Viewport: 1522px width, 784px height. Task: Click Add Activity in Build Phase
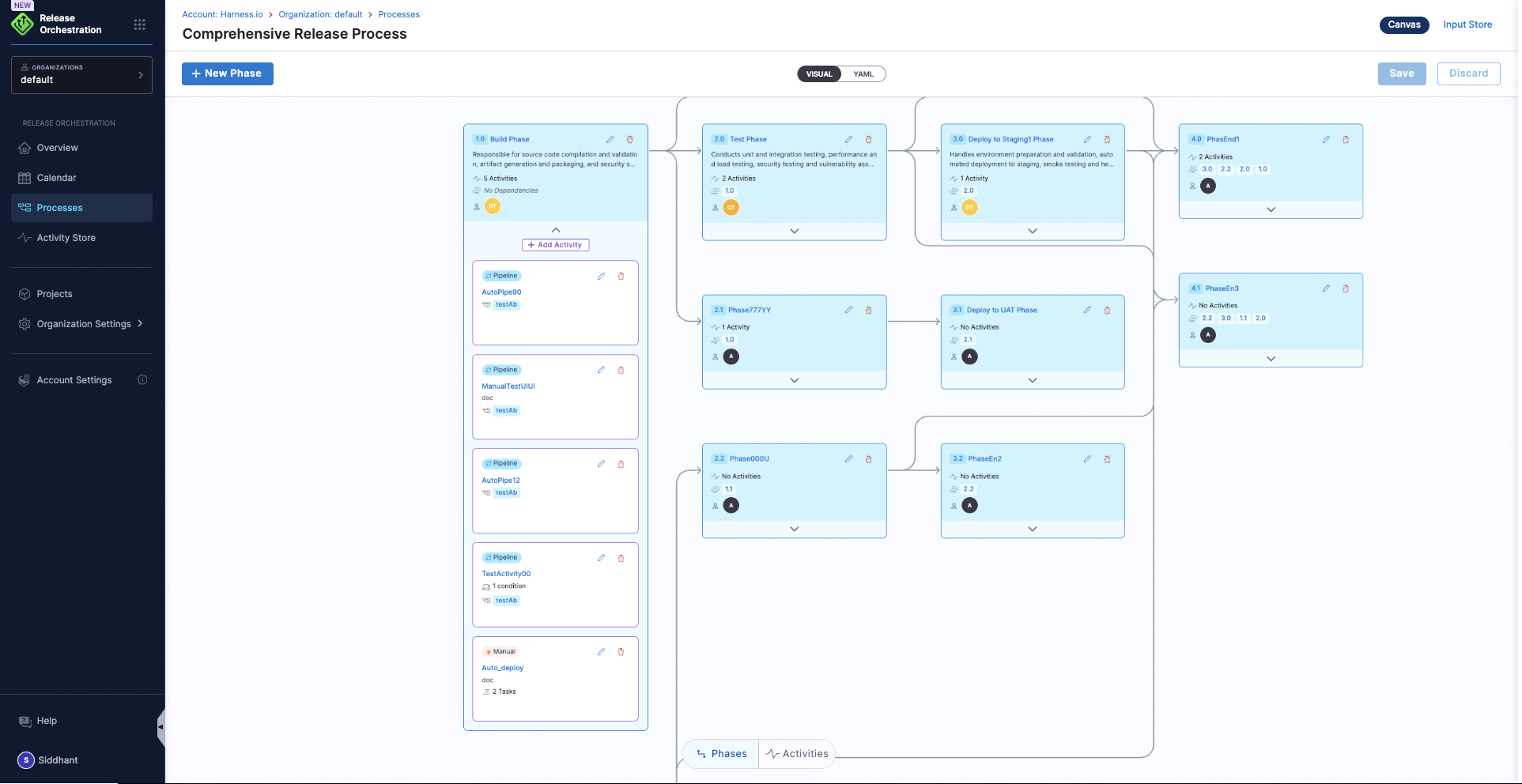[555, 245]
